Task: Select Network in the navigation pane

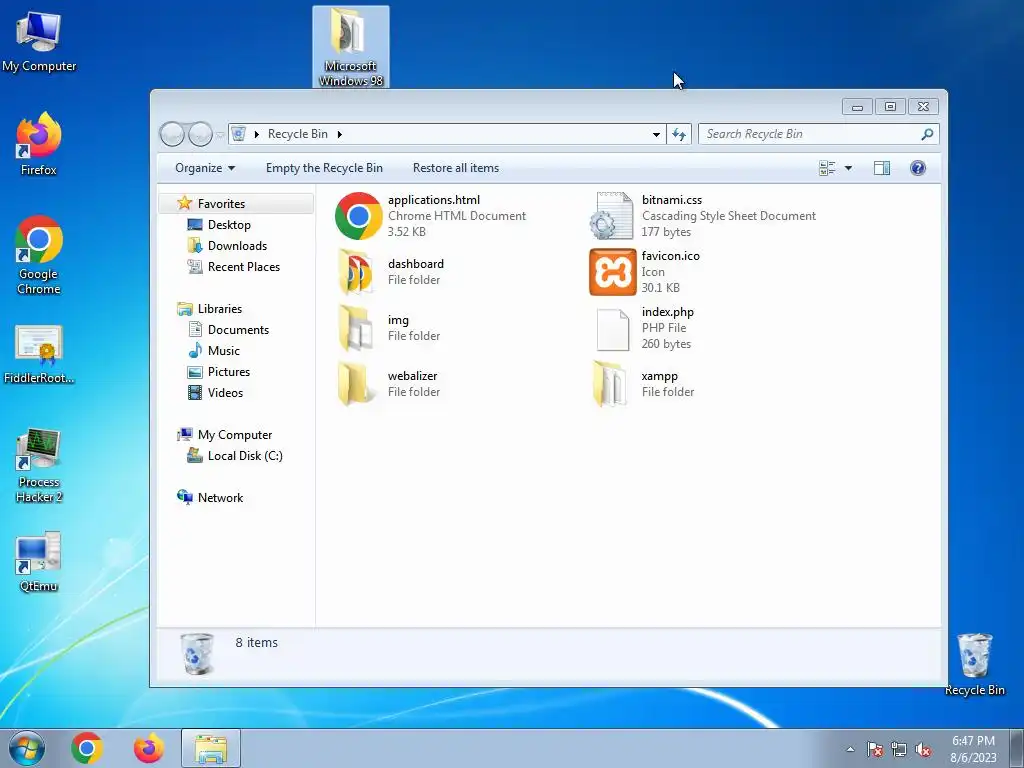Action: [220, 498]
